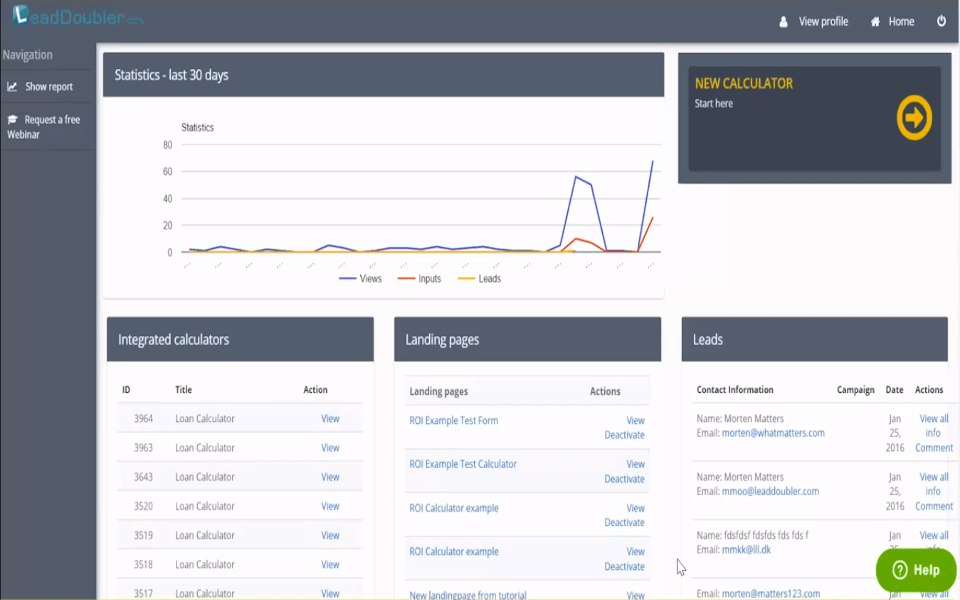Image resolution: width=960 pixels, height=600 pixels.
Task: Open View profile link
Action: (823, 22)
